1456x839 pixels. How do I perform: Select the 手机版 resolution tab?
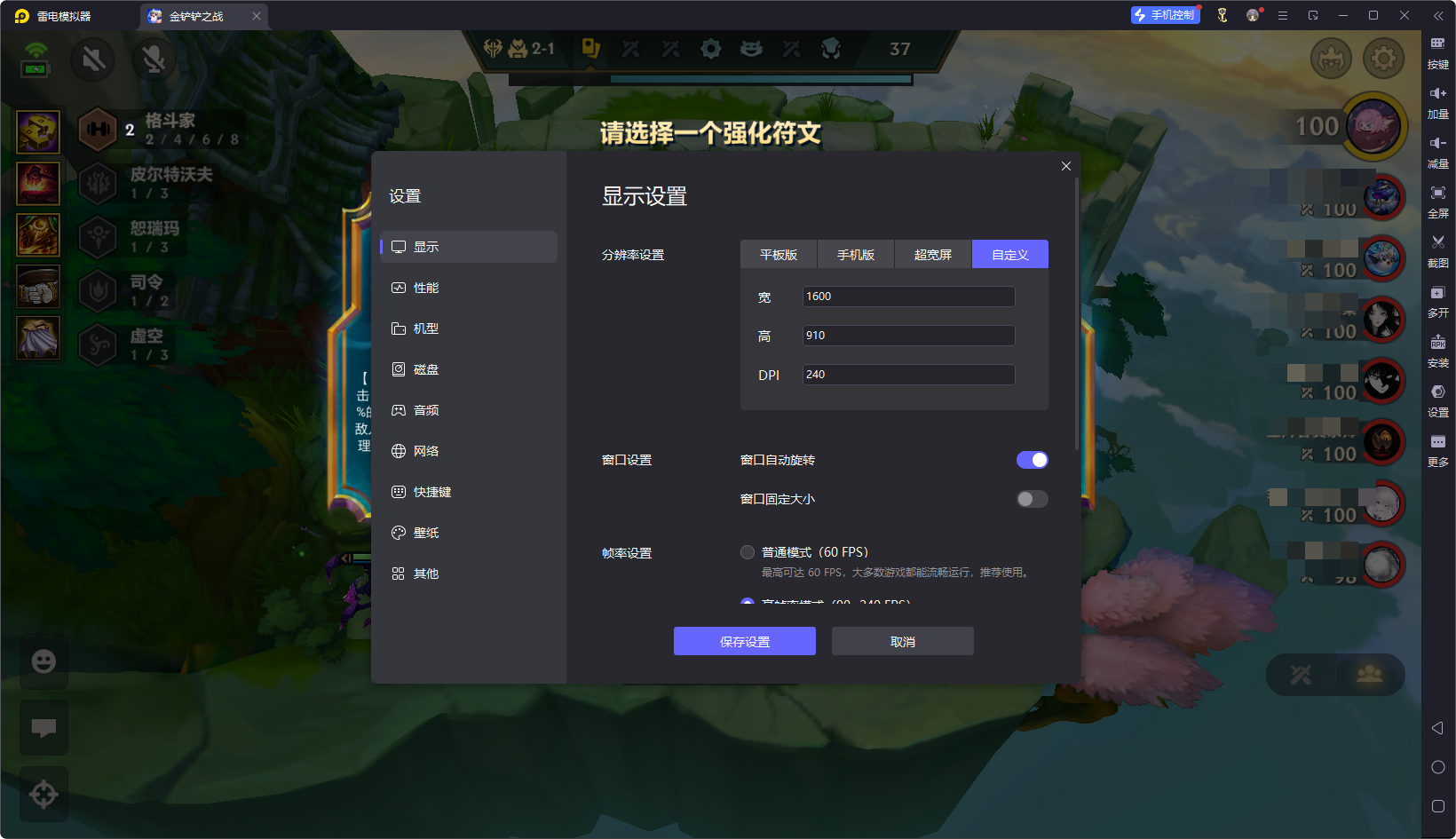point(856,254)
